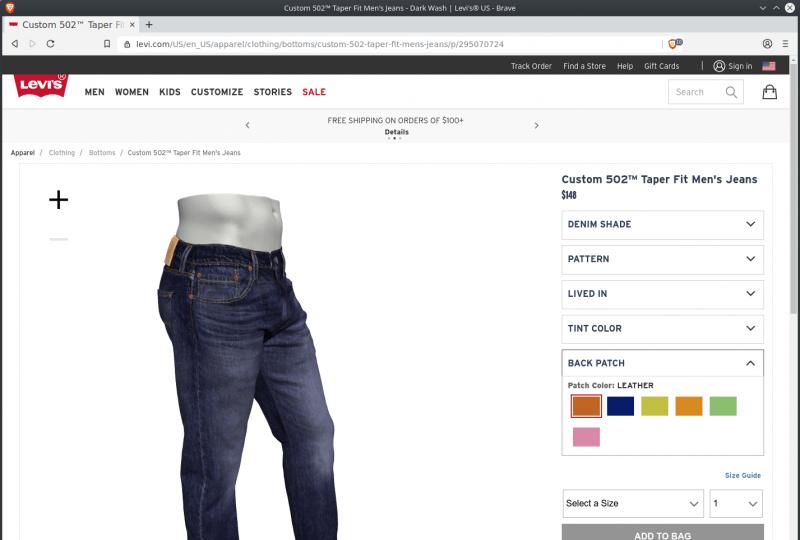
Task: Open Brave profile icon in toolbar
Action: click(767, 44)
